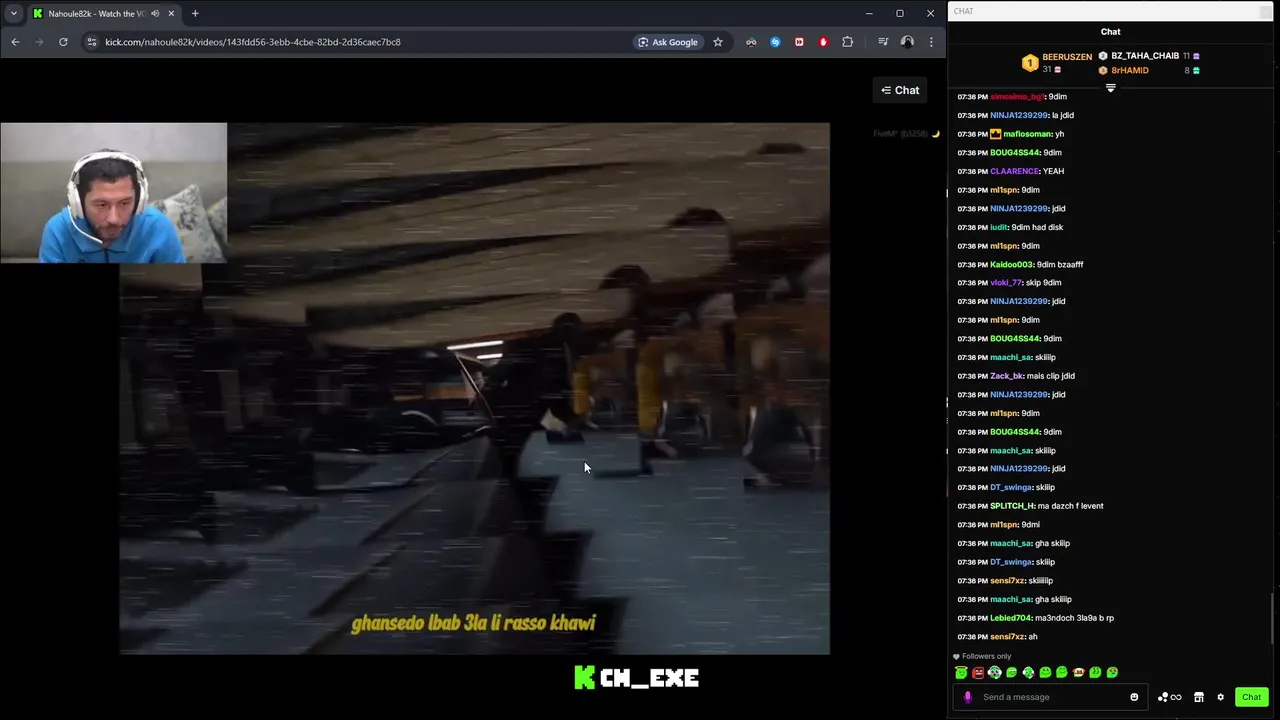Insert the red angry emote
This screenshot has height=720, width=1280.
coord(978,673)
